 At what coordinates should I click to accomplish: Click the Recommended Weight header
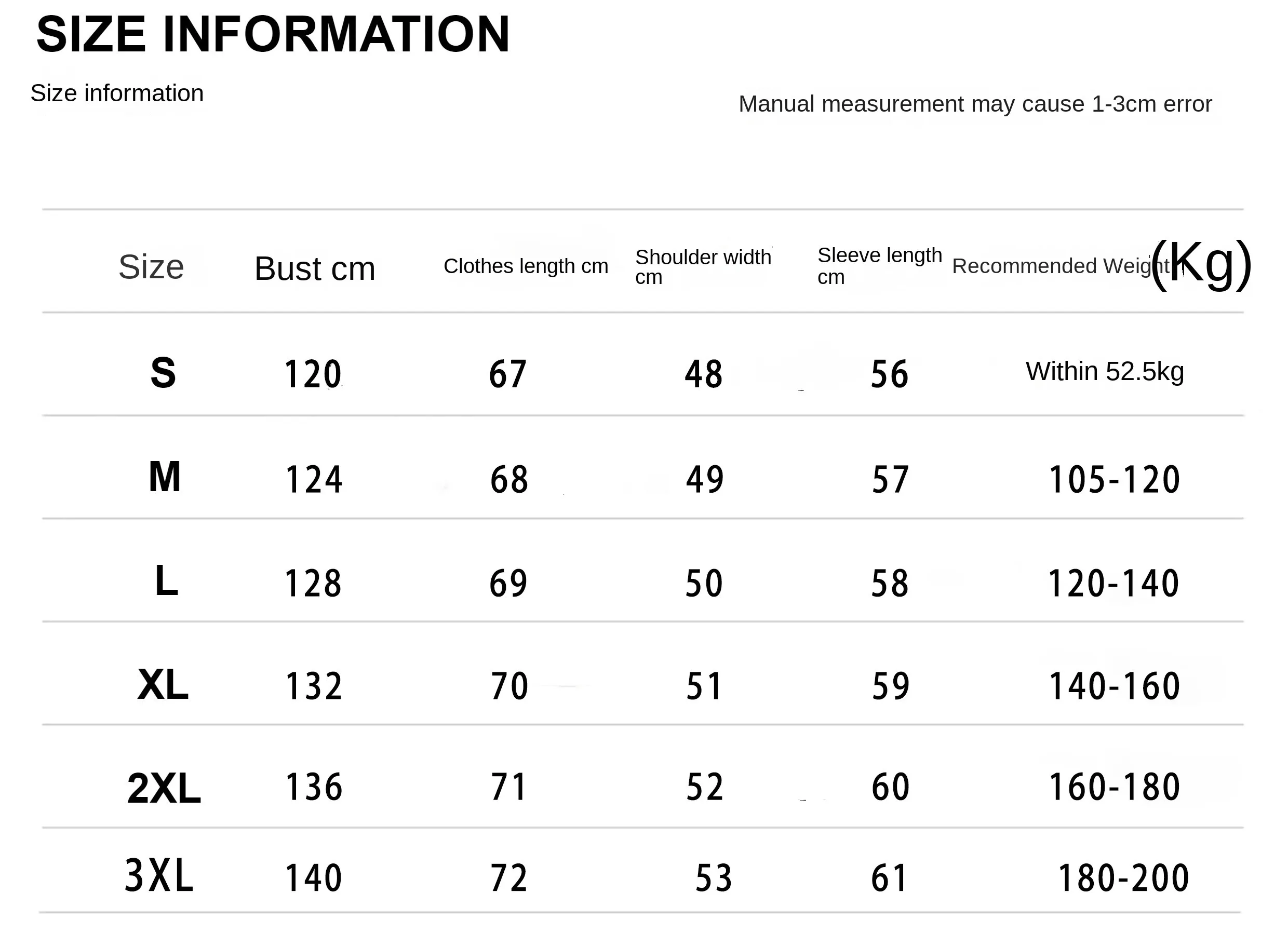pyautogui.click(x=1102, y=264)
